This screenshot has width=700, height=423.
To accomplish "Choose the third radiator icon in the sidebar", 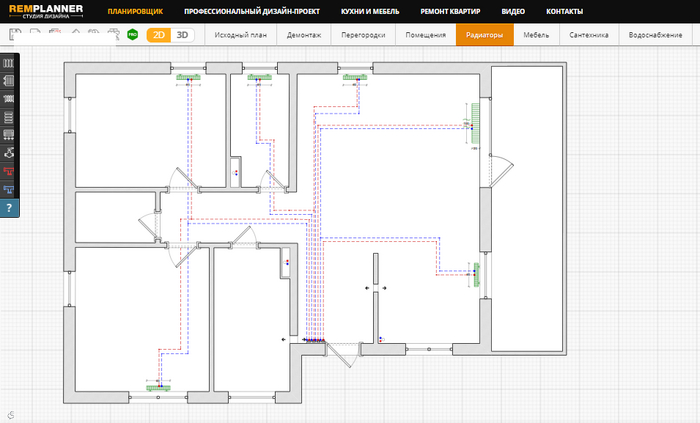I will tap(9, 99).
